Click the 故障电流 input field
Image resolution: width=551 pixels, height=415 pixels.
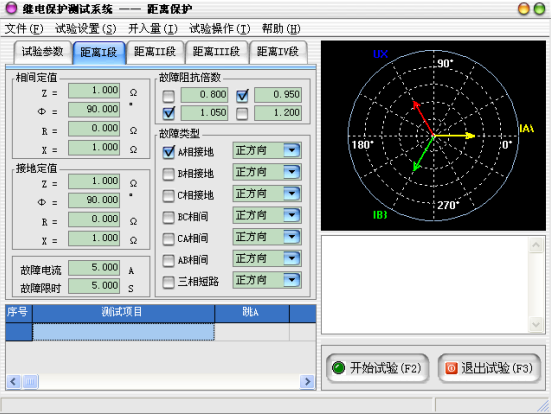pyautogui.click(x=94, y=267)
